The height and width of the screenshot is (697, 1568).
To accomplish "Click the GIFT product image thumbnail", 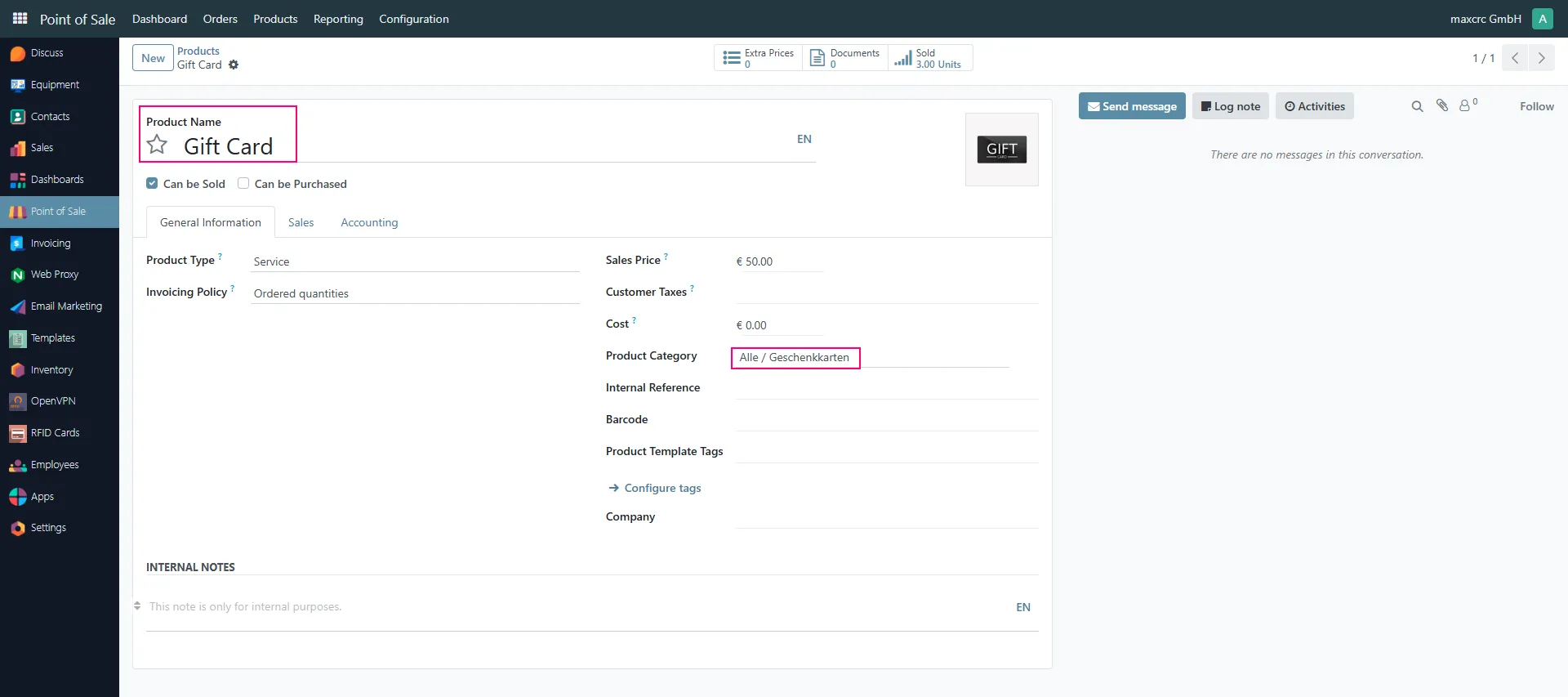I will (x=1002, y=150).
